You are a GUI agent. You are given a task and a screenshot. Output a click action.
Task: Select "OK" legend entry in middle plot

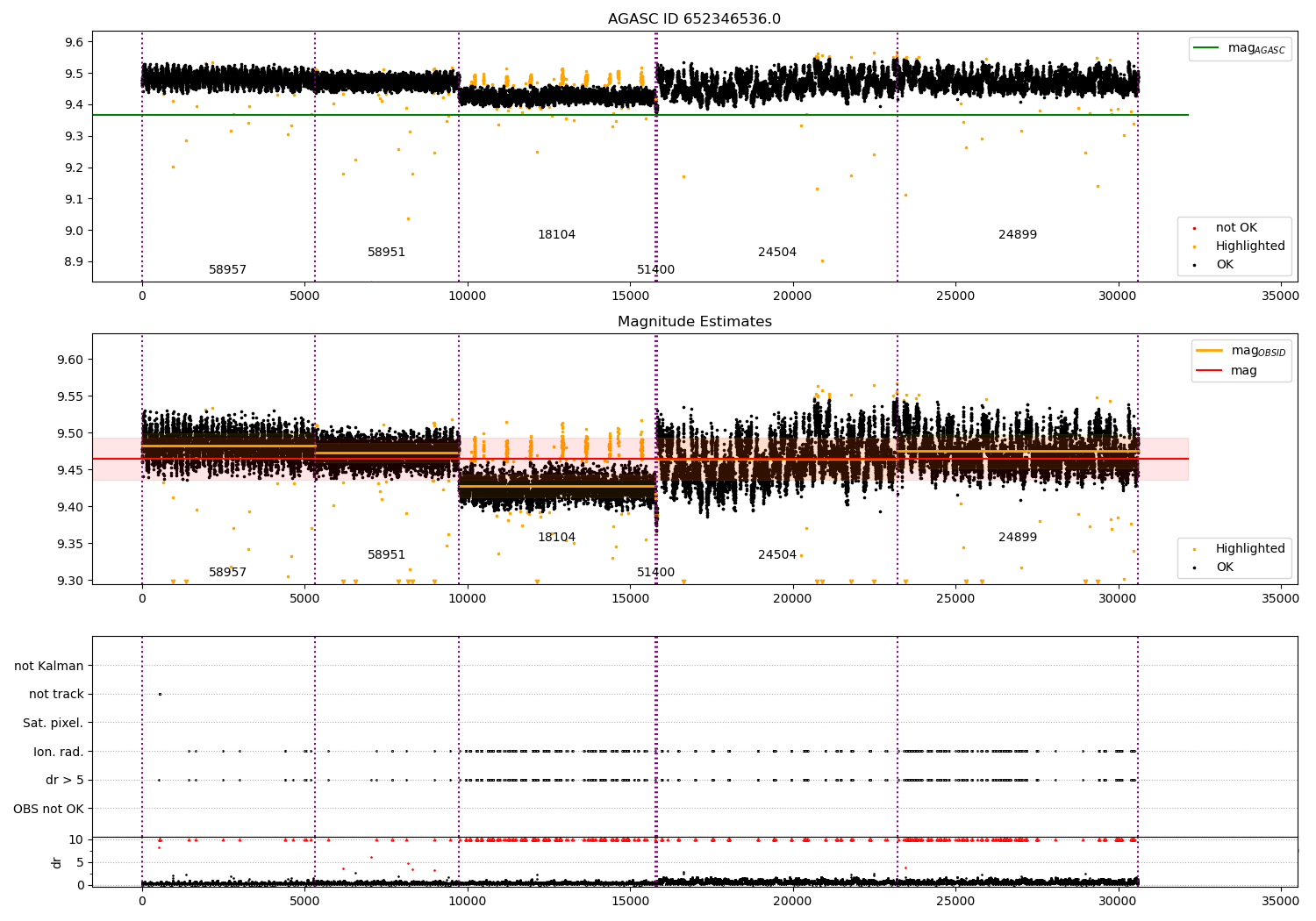click(1224, 568)
